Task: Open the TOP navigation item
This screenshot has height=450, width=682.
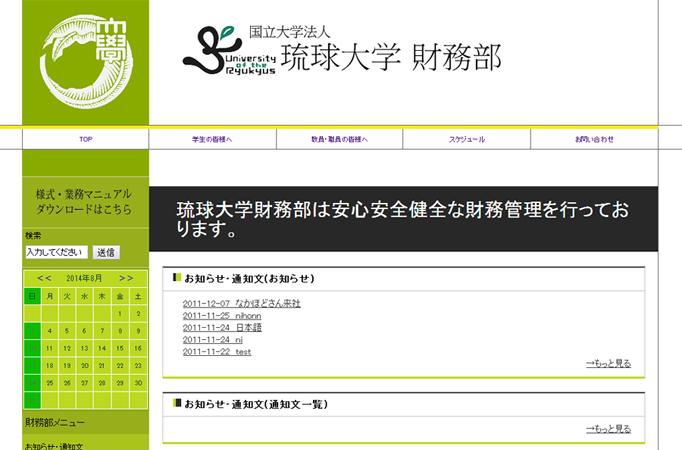Action: coord(86,139)
